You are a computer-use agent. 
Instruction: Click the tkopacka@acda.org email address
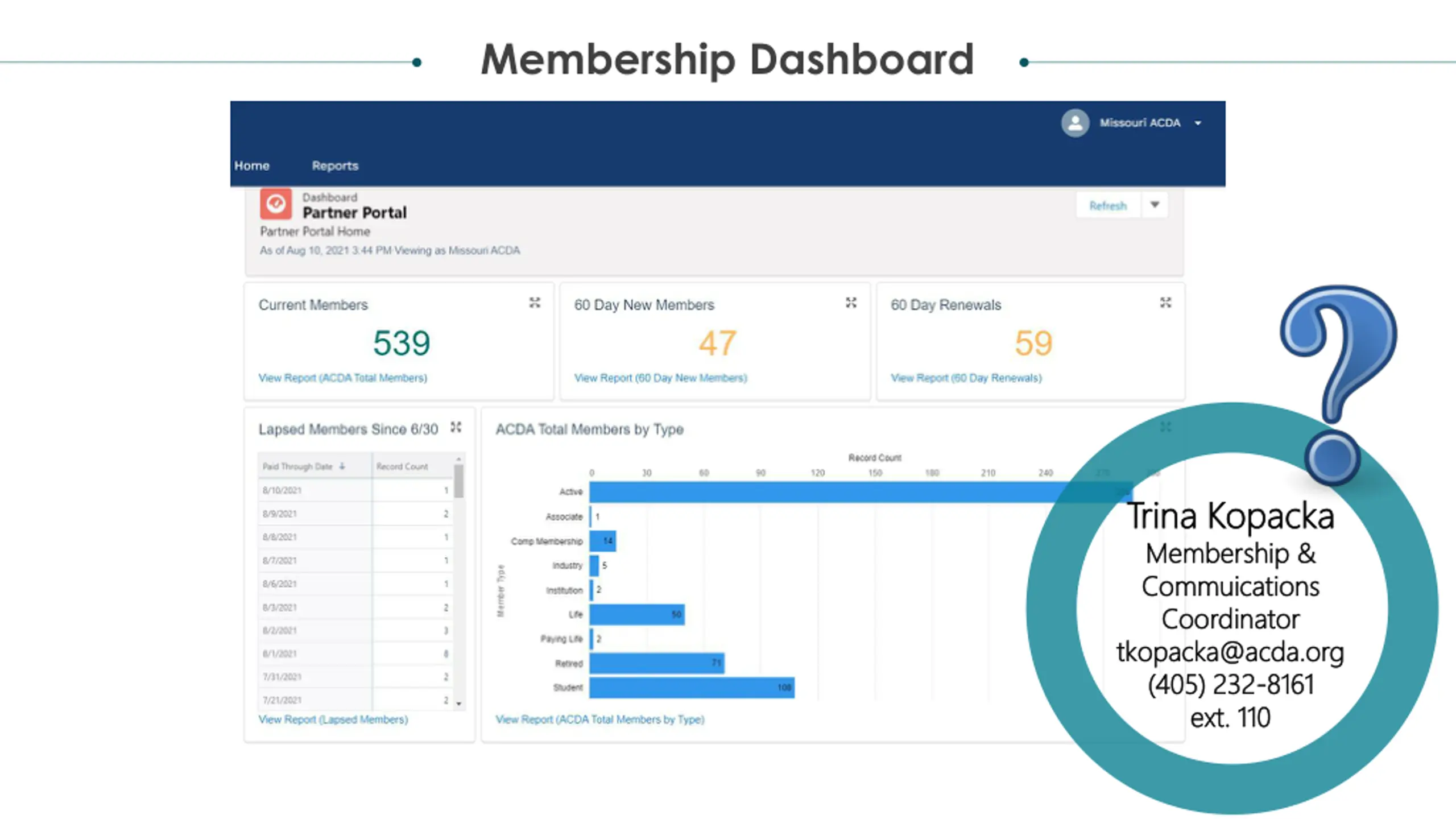1230,652
